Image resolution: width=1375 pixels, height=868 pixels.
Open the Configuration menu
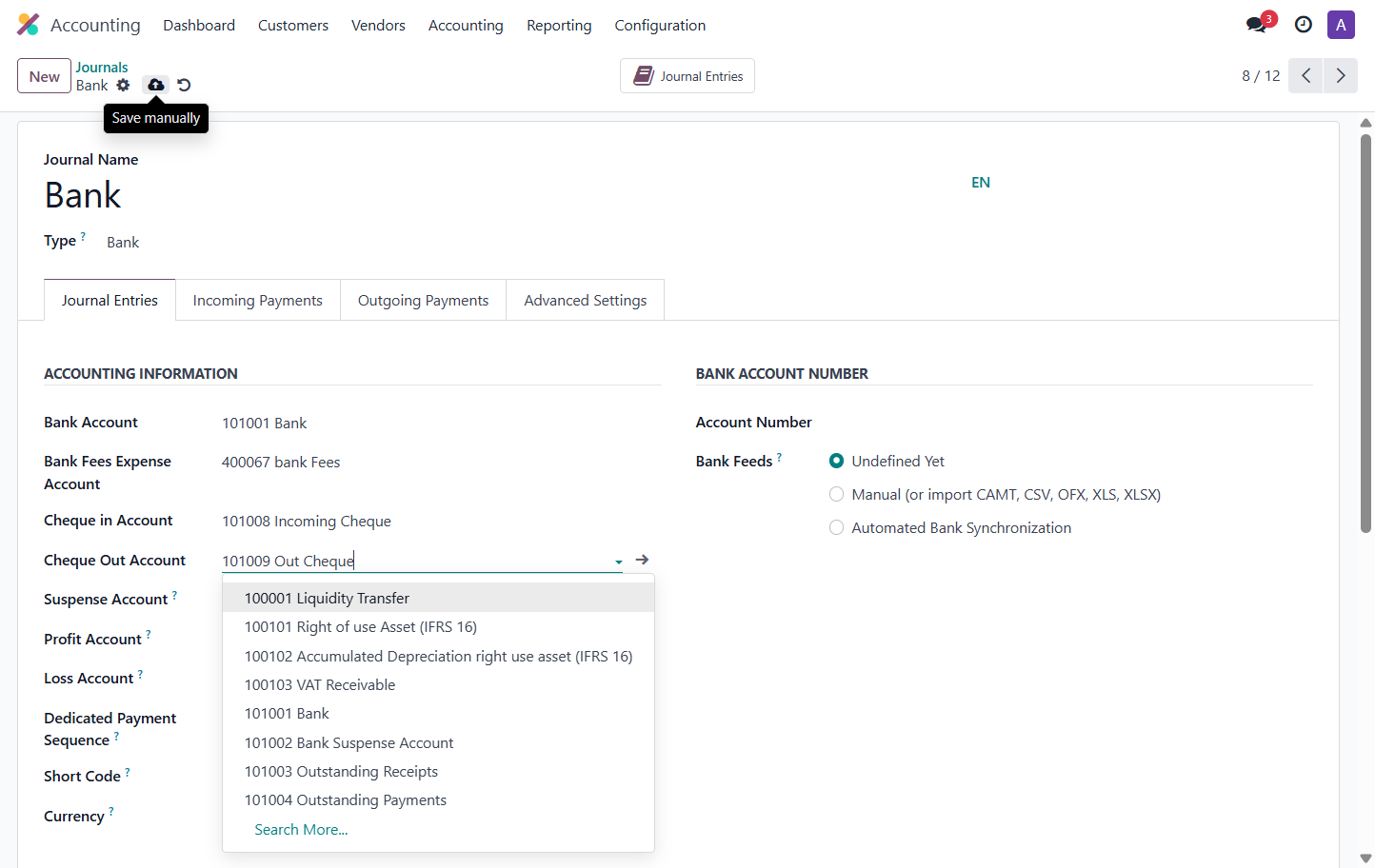pyautogui.click(x=660, y=25)
